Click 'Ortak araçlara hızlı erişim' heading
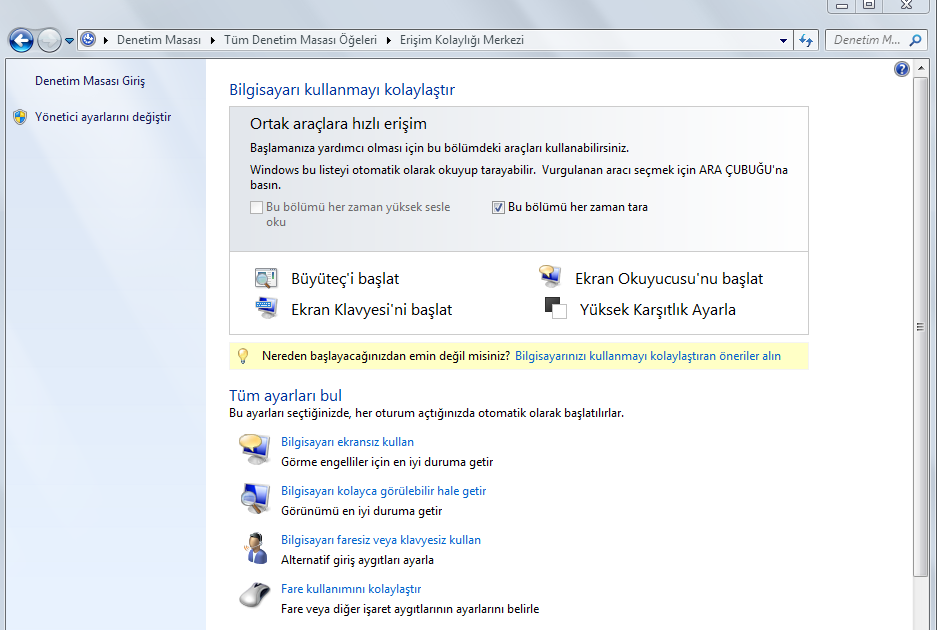This screenshot has height=630, width=937. pos(338,124)
